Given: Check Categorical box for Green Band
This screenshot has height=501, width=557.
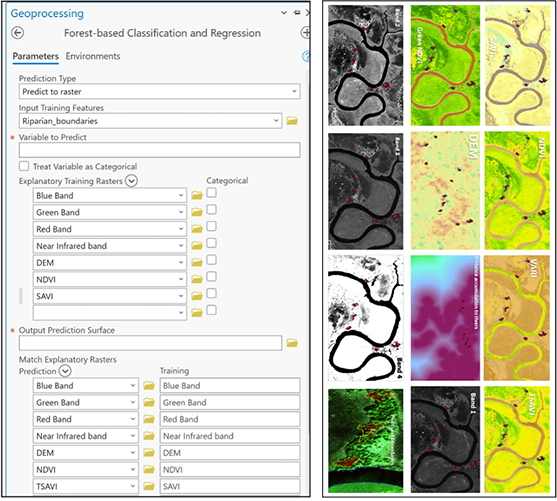Looking at the screenshot, I should pyautogui.click(x=211, y=209).
